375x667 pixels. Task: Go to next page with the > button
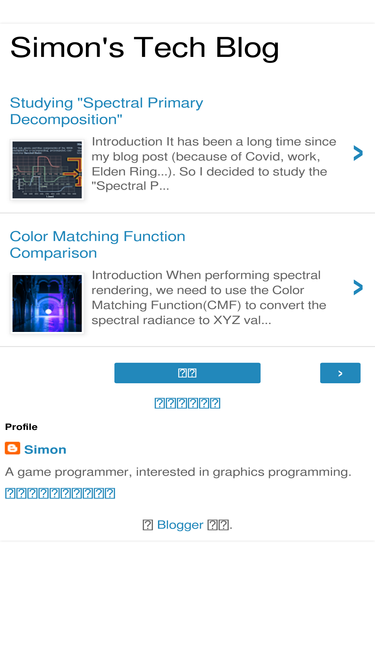point(340,373)
